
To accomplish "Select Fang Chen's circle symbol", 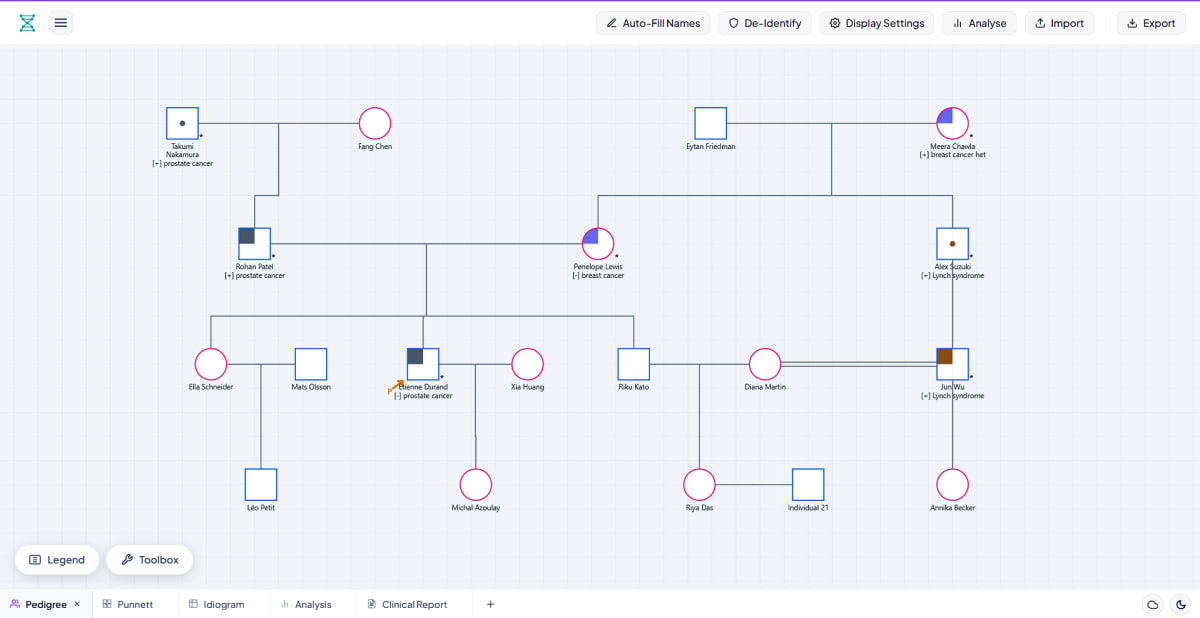I will [x=375, y=123].
